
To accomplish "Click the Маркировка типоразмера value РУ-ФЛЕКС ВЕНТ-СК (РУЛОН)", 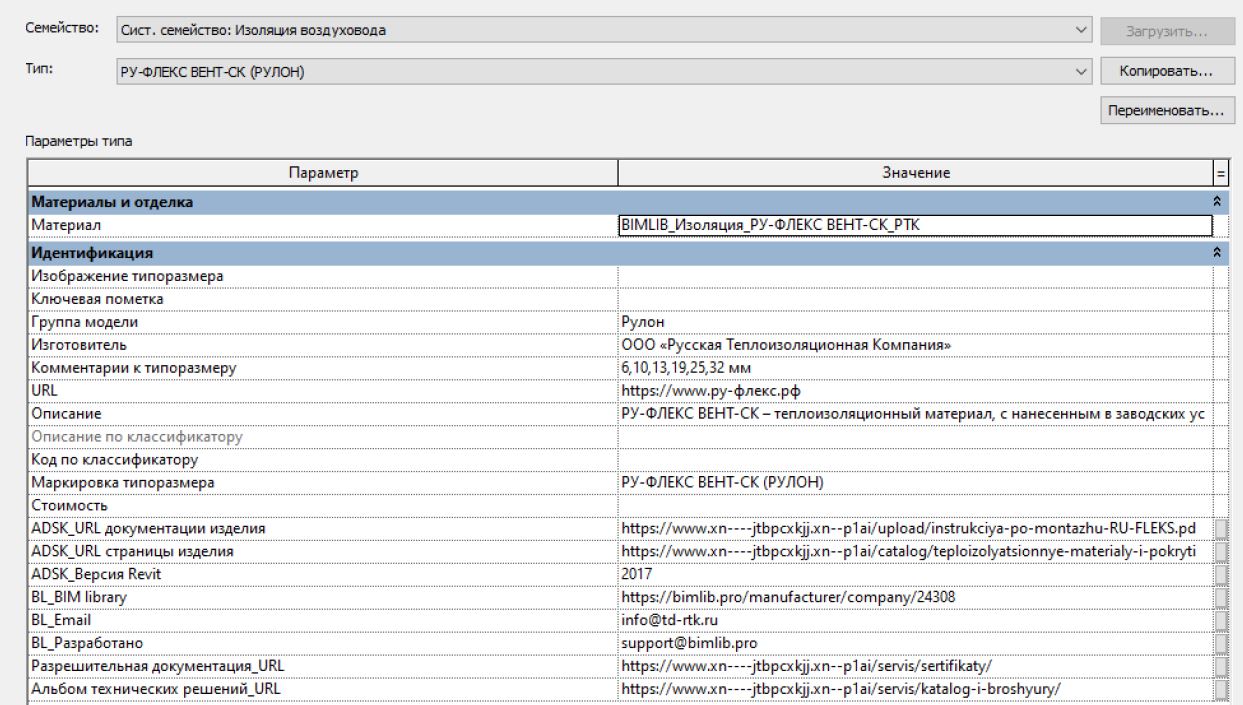I will (x=723, y=484).
